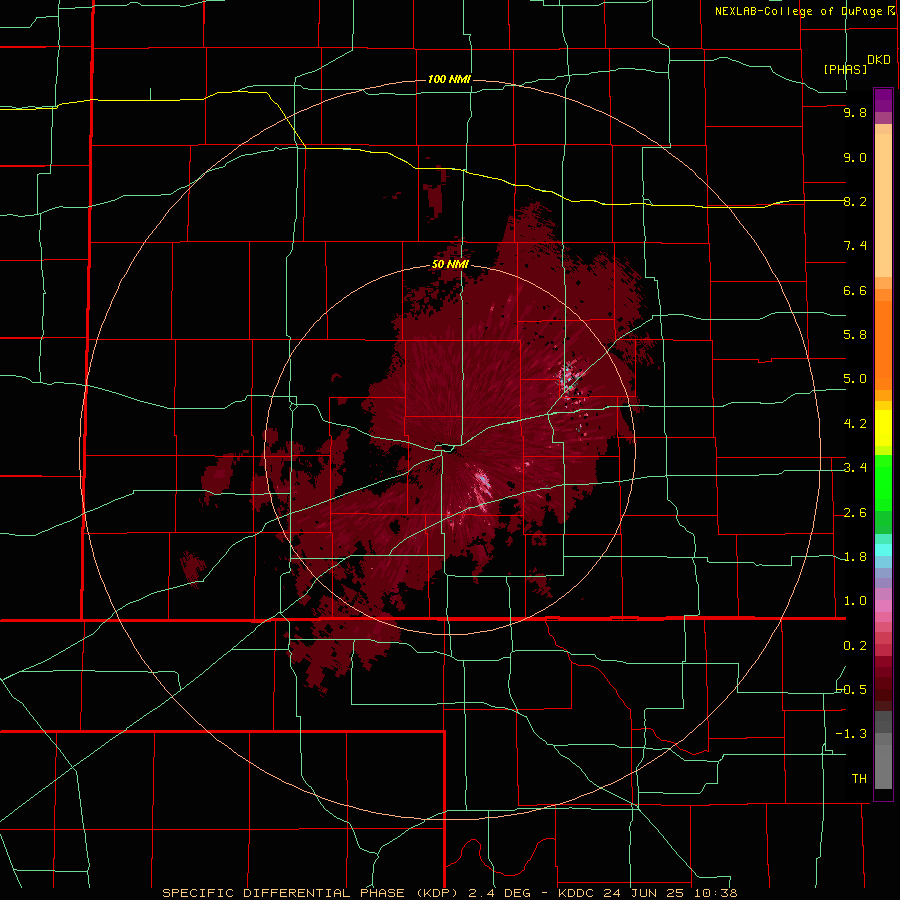Click the 3.4 legend value
This screenshot has height=900, width=900.
tap(855, 468)
